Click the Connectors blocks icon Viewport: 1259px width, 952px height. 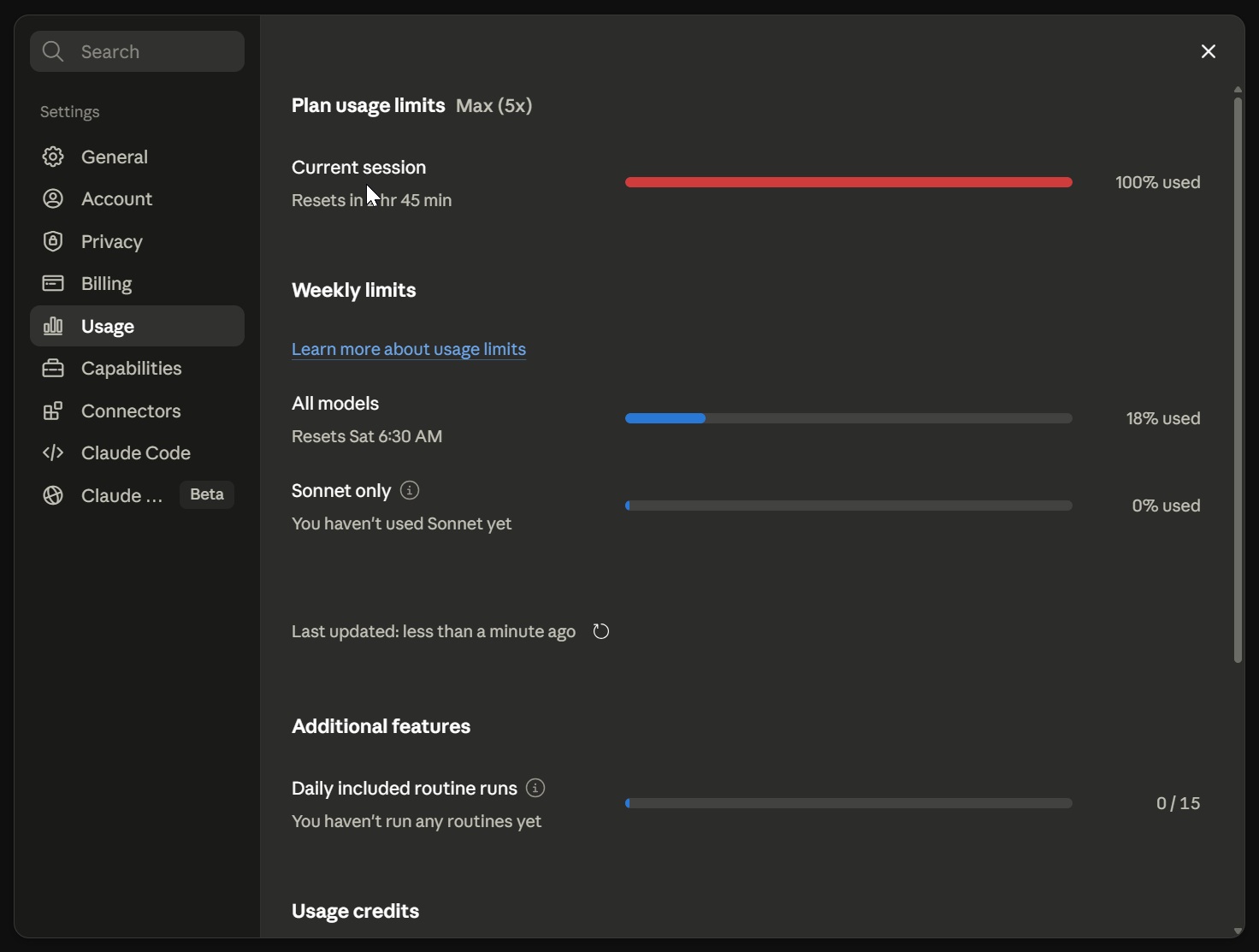53,411
